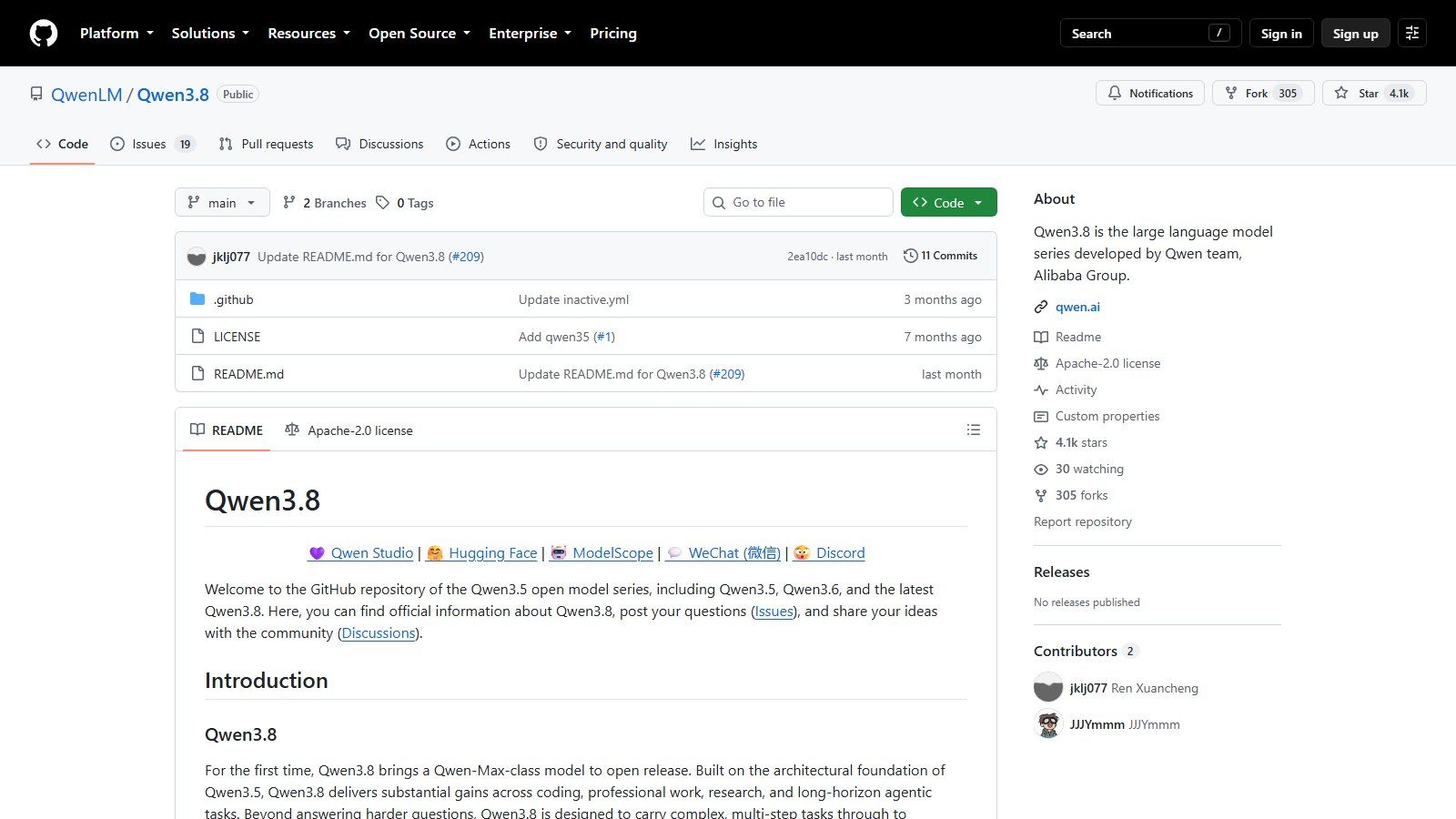The image size is (1456, 819).
Task: Open the Discord link in README
Action: [829, 553]
